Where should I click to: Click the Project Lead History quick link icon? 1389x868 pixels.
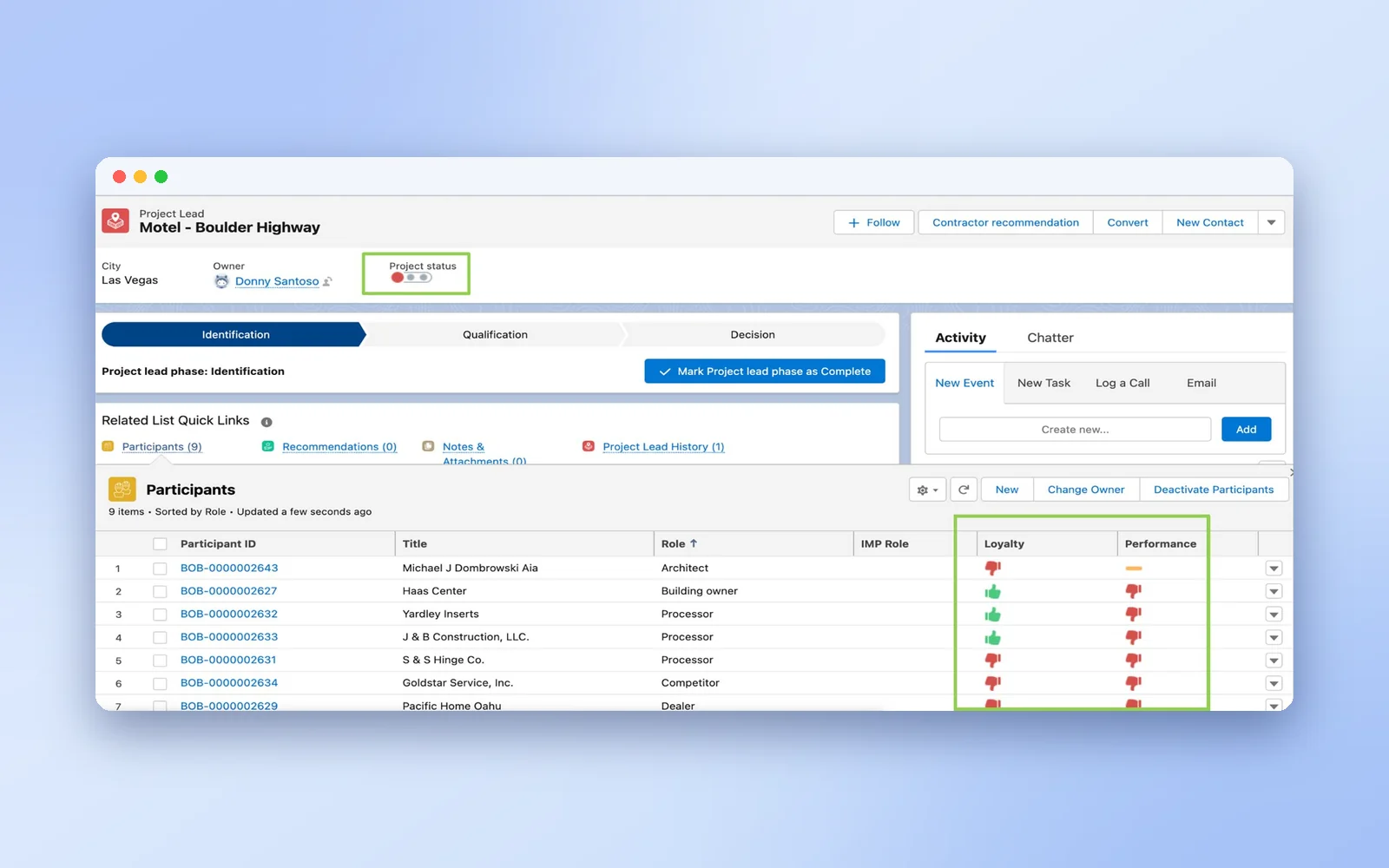589,446
